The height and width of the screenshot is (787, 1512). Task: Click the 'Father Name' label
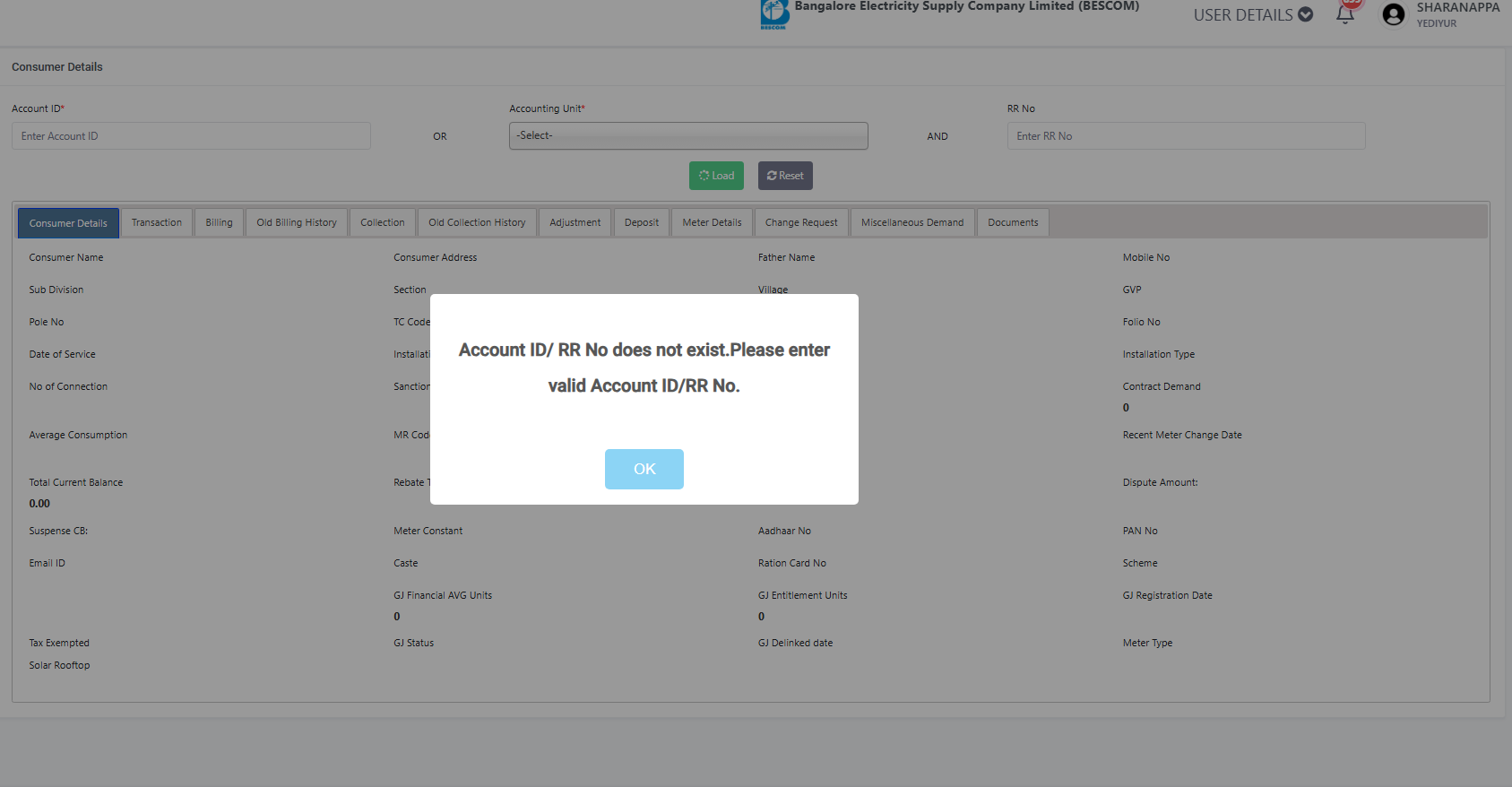[x=787, y=257]
